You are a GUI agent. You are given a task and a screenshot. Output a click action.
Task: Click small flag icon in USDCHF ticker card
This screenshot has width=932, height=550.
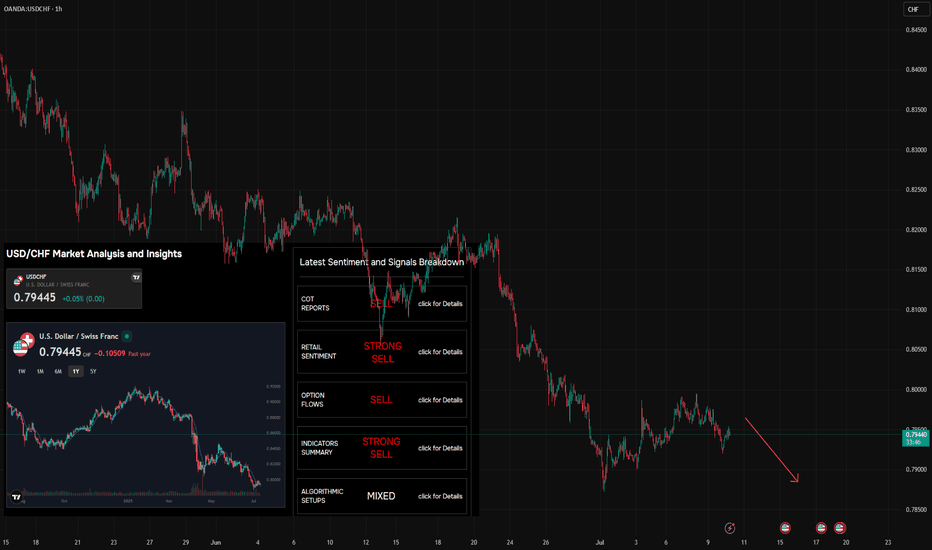point(18,280)
